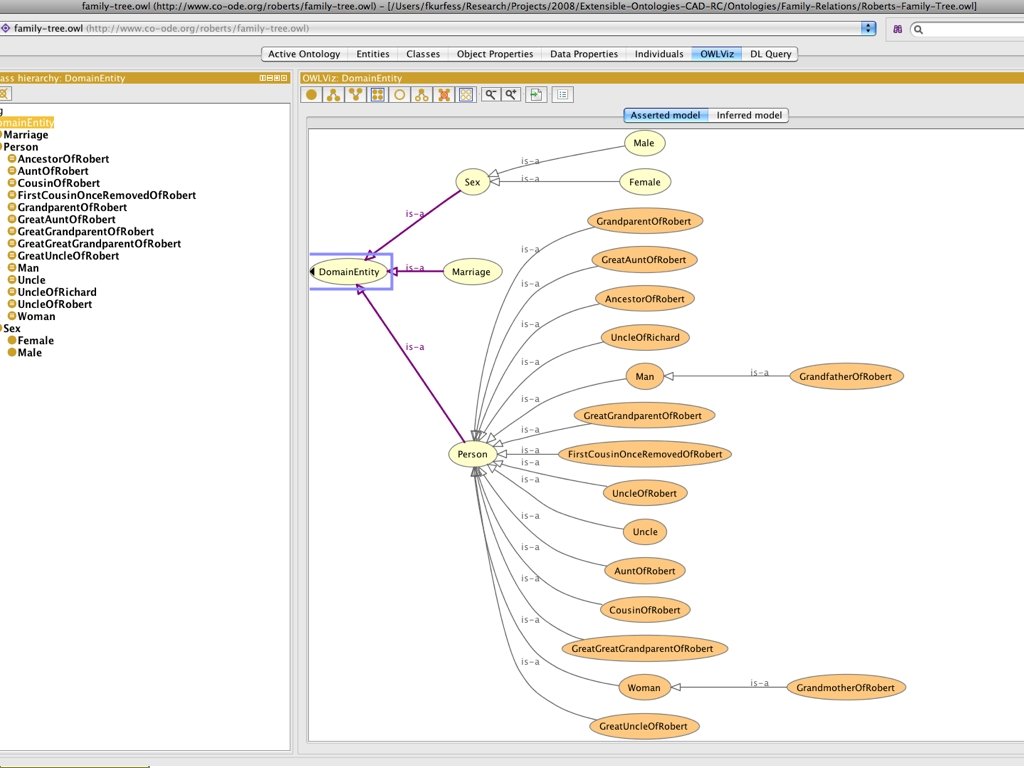This screenshot has height=768, width=1024.
Task: Switch to the Asserted model view
Action: click(x=665, y=115)
